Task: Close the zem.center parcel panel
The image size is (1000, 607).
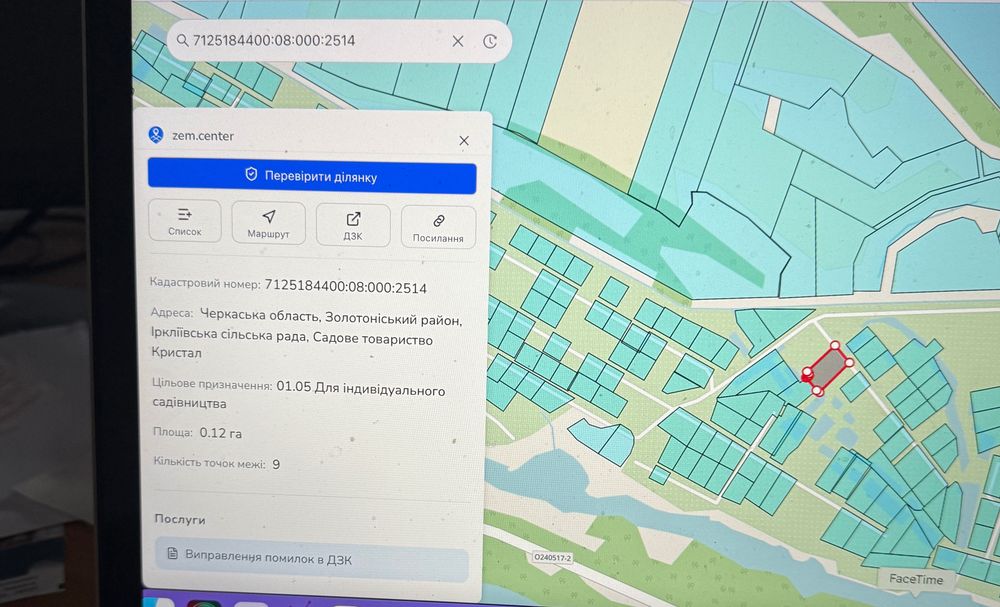Action: [x=464, y=141]
